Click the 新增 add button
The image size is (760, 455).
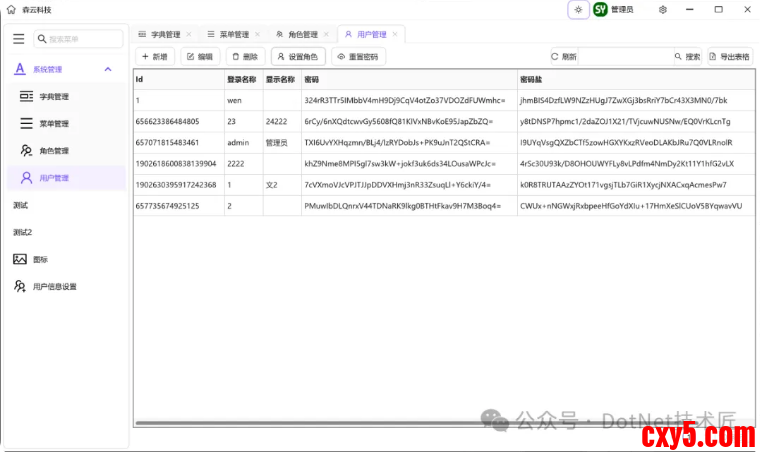(x=154, y=57)
